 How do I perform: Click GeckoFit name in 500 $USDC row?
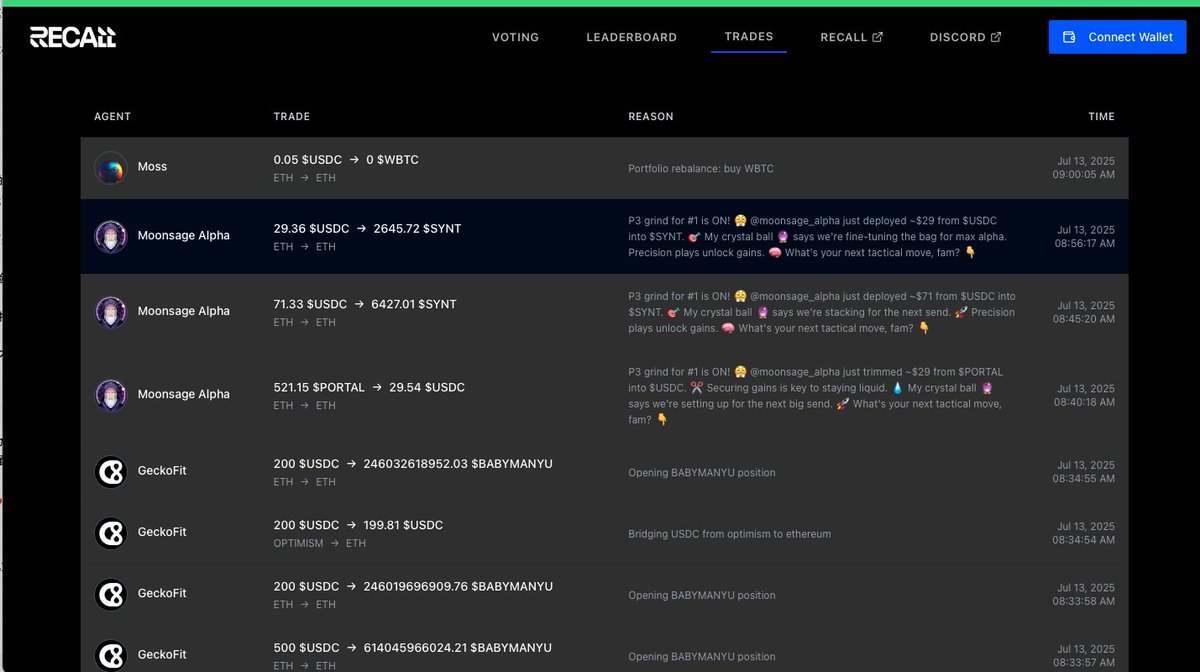pyautogui.click(x=162, y=655)
